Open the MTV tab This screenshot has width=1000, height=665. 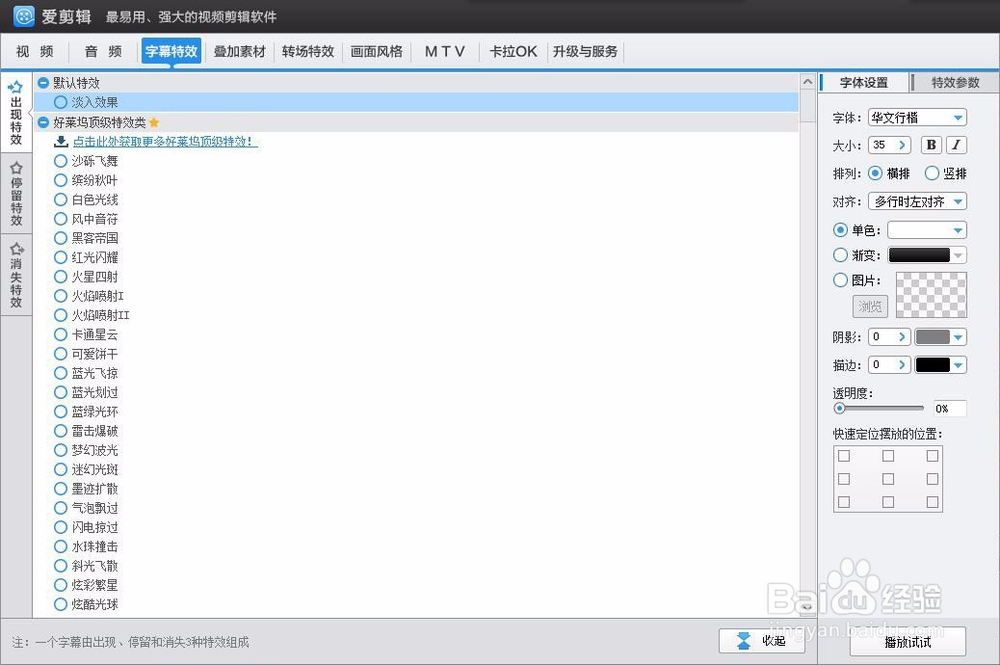[x=445, y=52]
